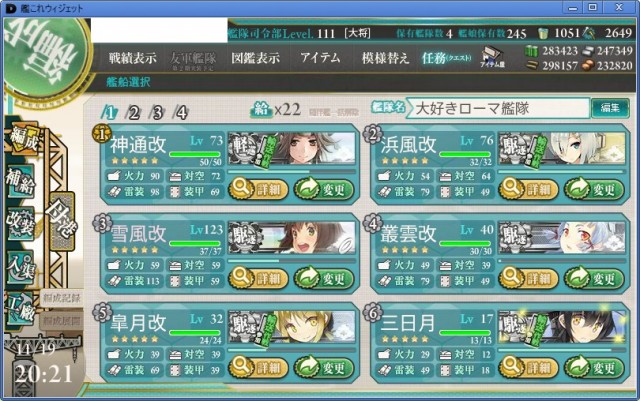Click 詳細 button for 神通改

258,189
